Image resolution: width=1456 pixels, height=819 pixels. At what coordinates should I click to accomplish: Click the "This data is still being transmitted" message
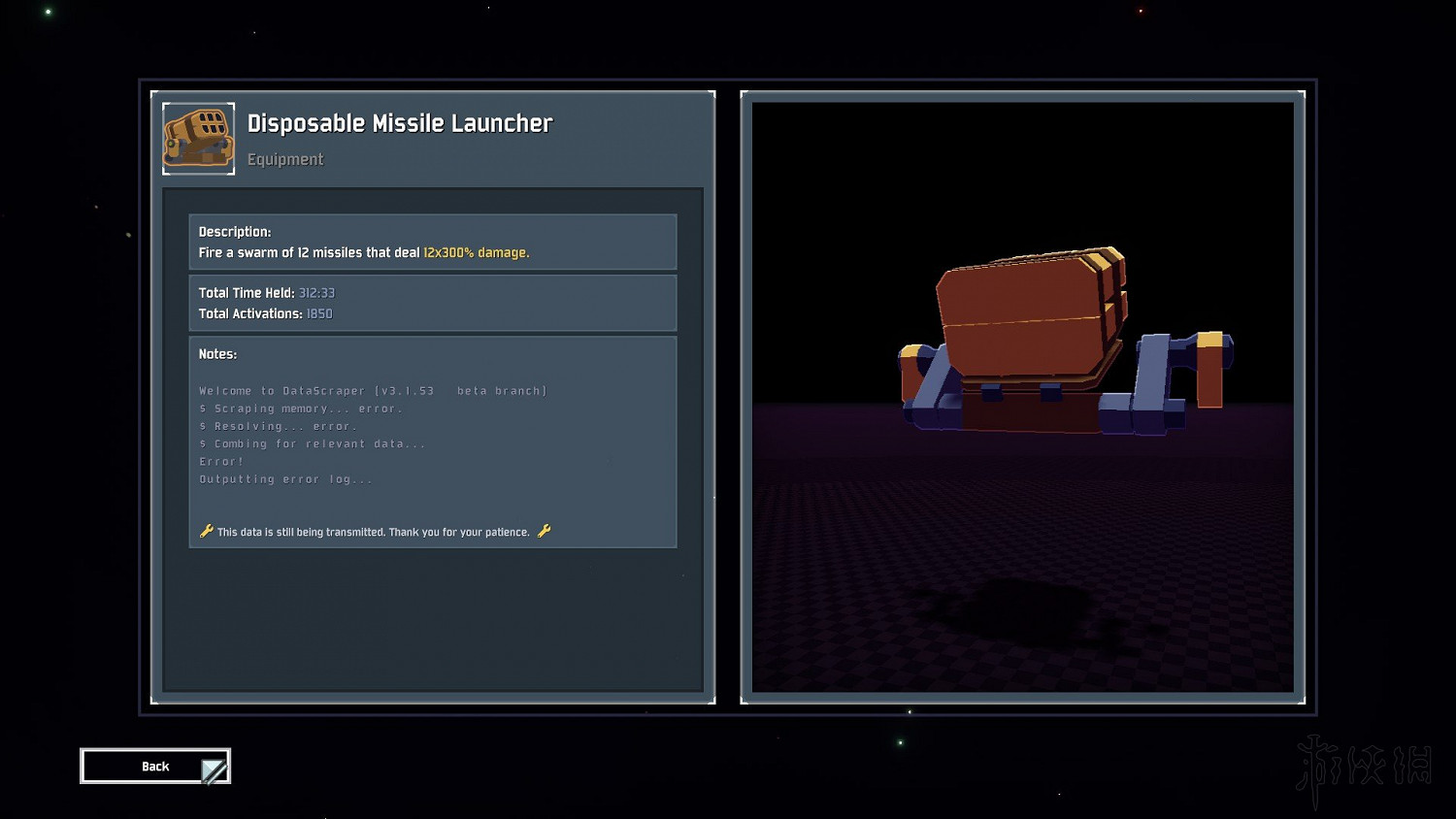pyautogui.click(x=374, y=532)
